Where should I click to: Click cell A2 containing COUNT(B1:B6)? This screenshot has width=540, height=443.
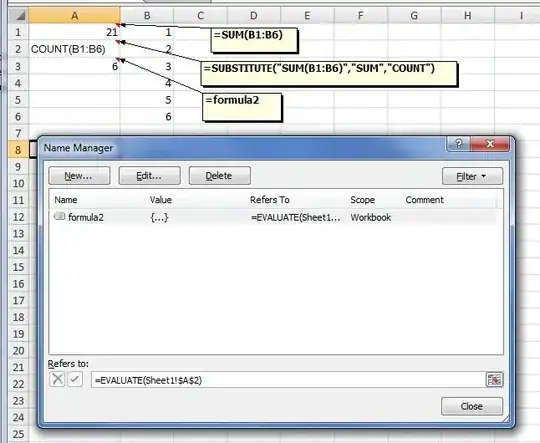74,49
